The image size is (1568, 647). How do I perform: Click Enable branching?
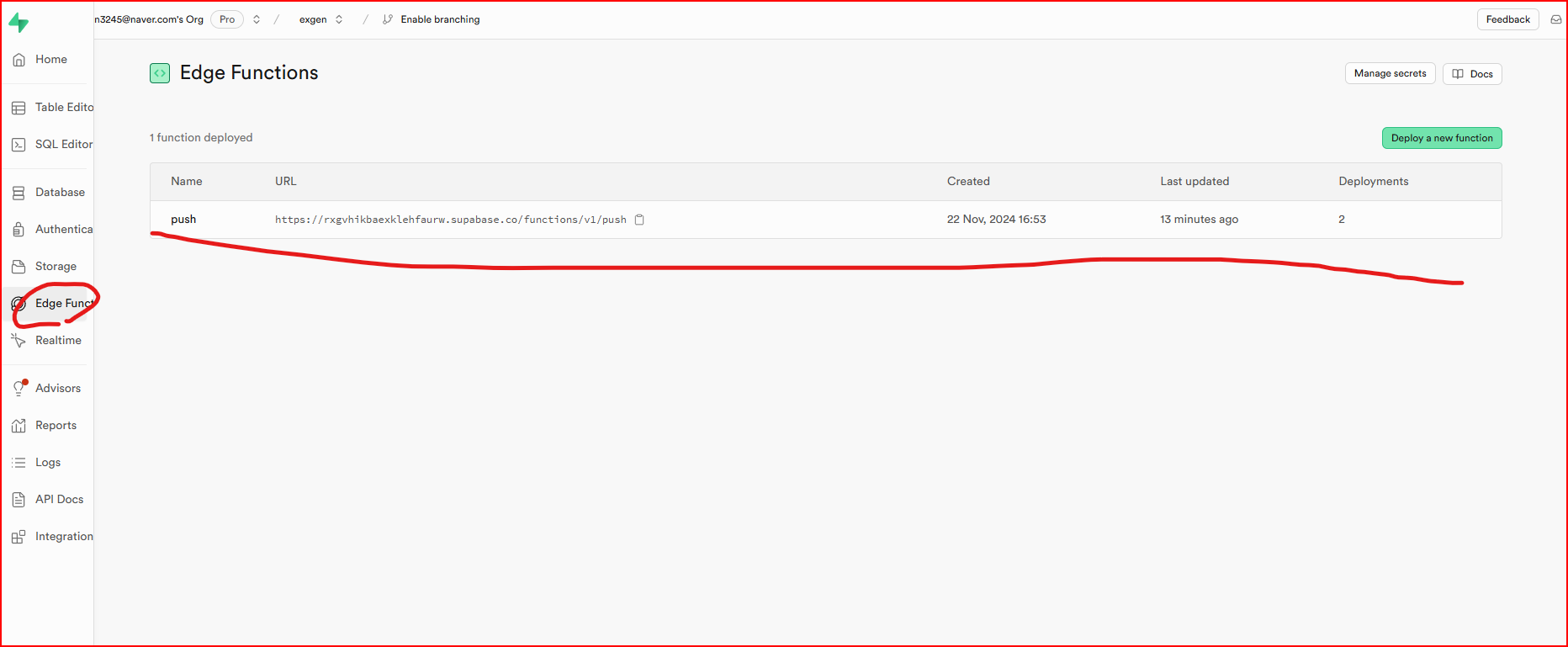[x=440, y=19]
